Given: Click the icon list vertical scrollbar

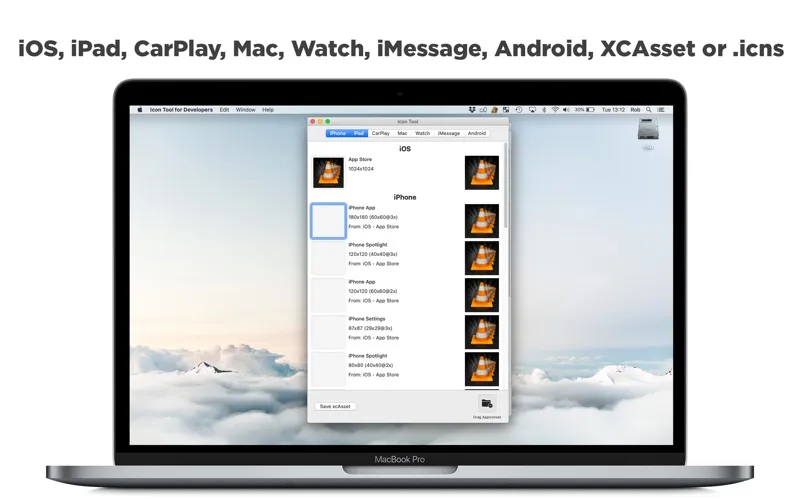Looking at the screenshot, I should click(x=506, y=186).
